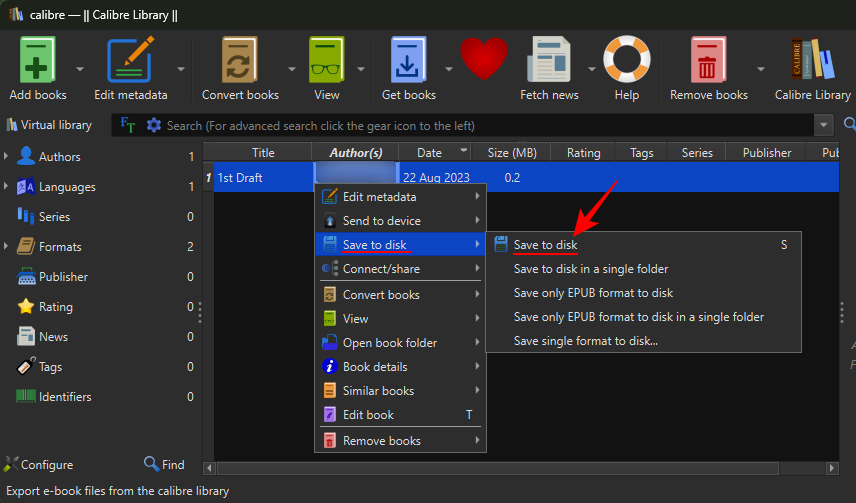Select Save single format to disk

tap(644, 341)
